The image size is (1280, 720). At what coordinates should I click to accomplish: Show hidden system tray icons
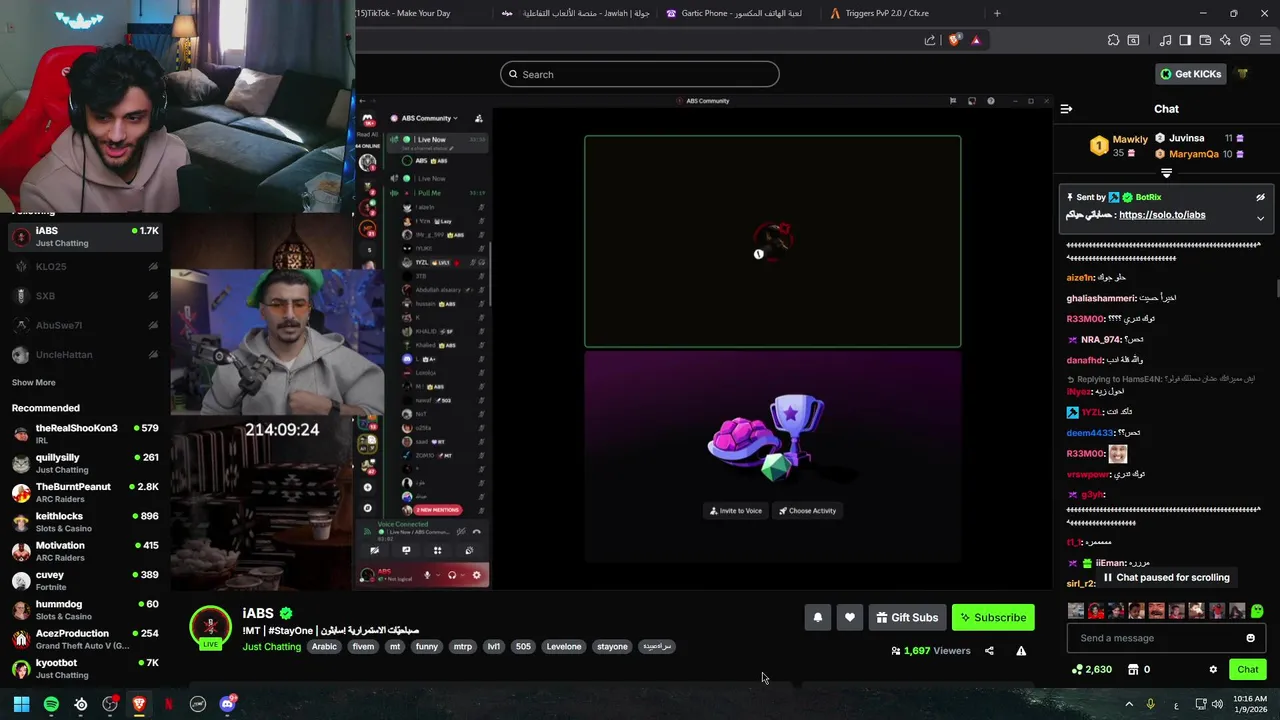point(1129,704)
